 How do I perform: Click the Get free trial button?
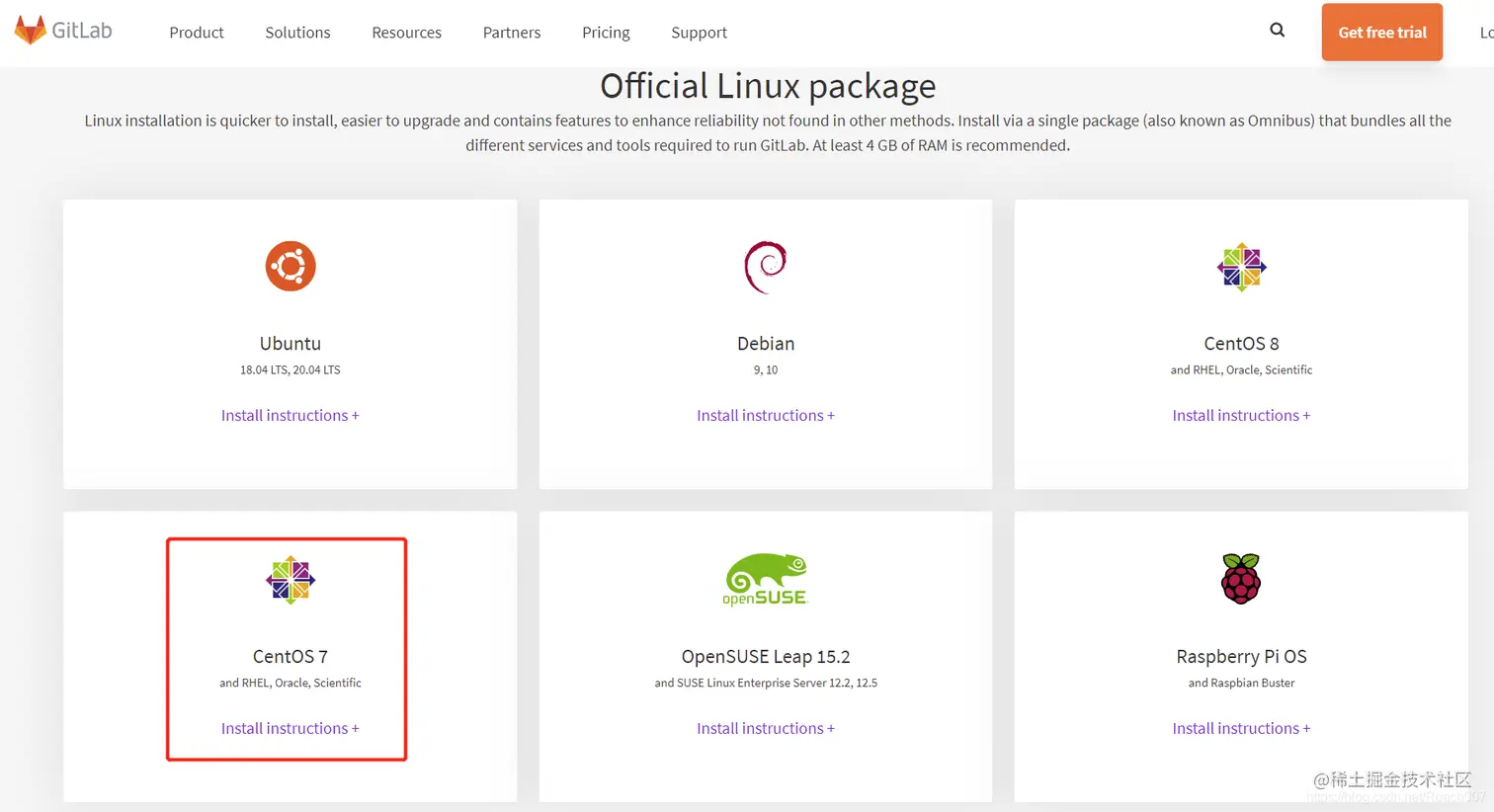(1382, 33)
